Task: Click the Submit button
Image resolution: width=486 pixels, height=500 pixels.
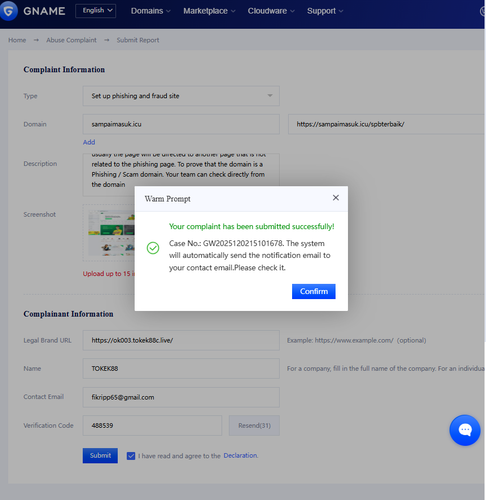Action: 100,456
